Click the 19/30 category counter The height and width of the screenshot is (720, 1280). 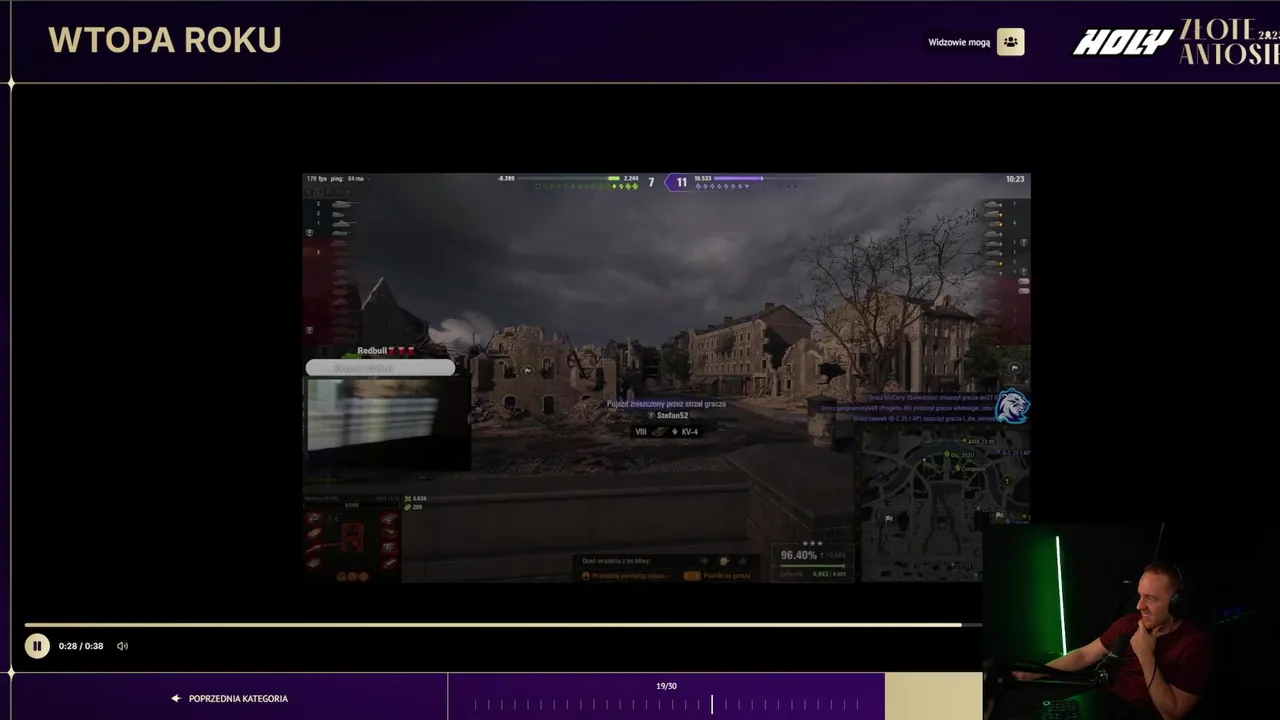click(666, 686)
